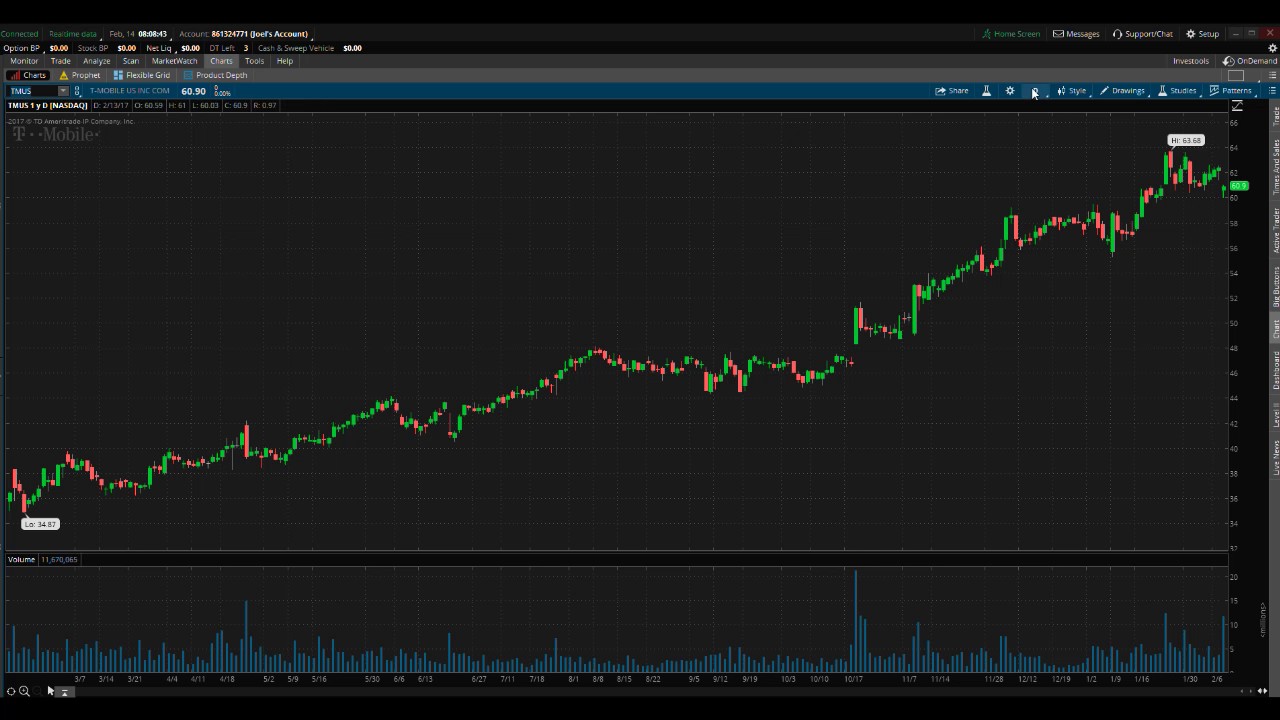1280x720 pixels.
Task: Expand the symbol selector dropdown arrow
Action: point(63,91)
